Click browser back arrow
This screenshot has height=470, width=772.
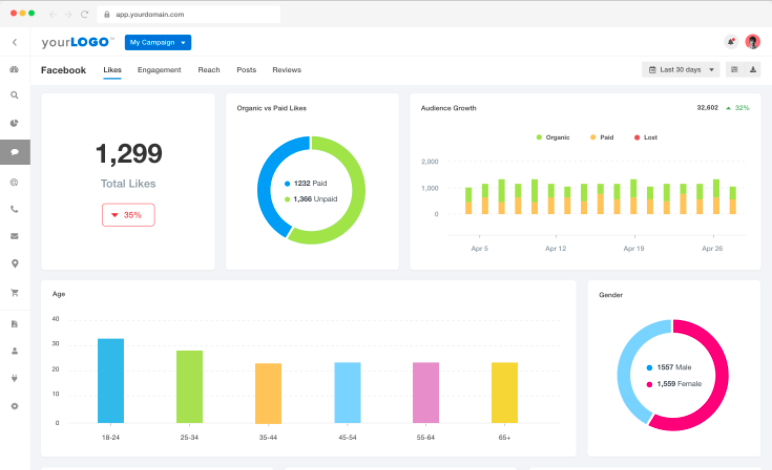[53, 14]
